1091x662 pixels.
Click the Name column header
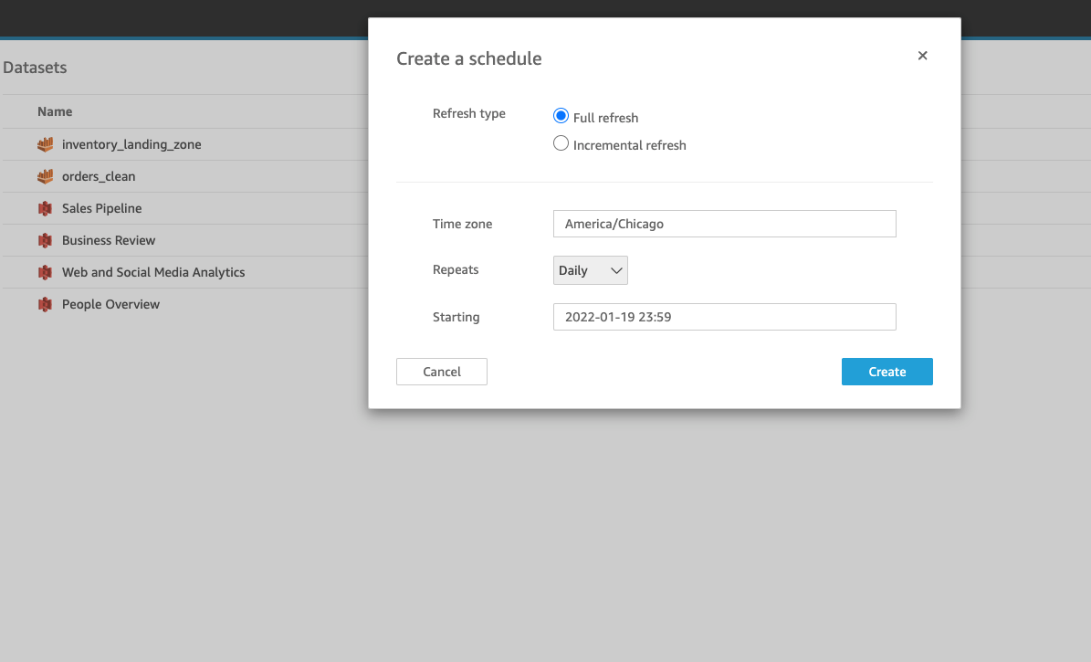click(55, 111)
